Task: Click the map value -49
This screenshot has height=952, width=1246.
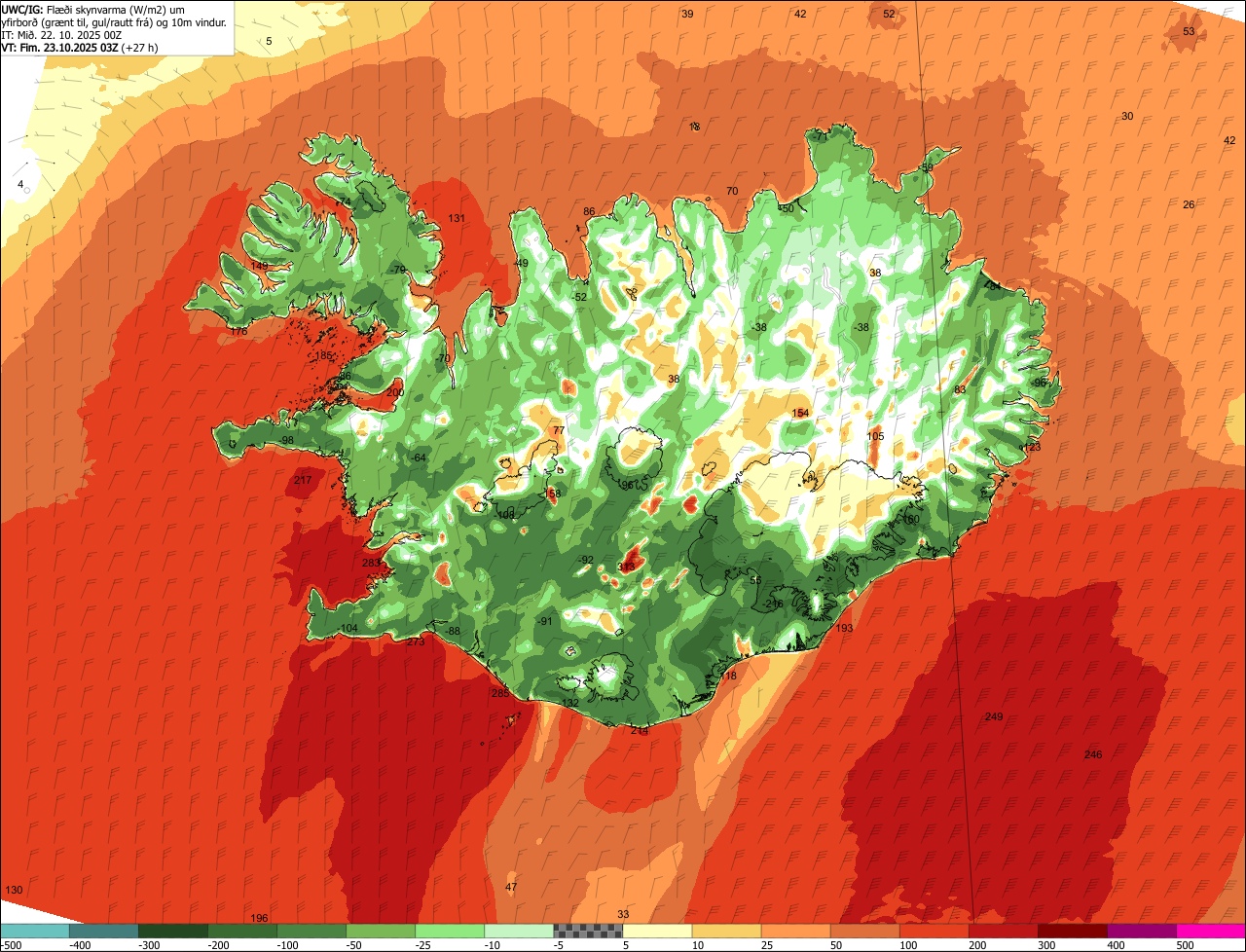Action: pos(521,264)
